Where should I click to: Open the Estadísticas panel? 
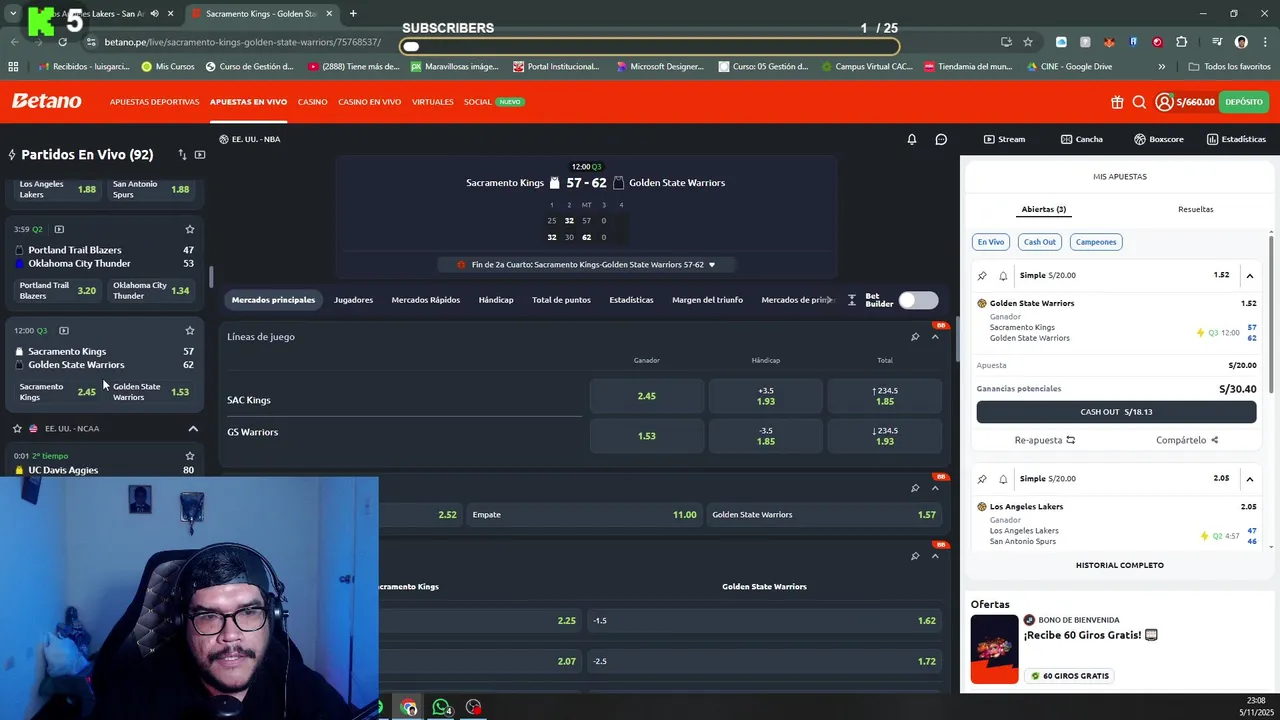pyautogui.click(x=1236, y=139)
